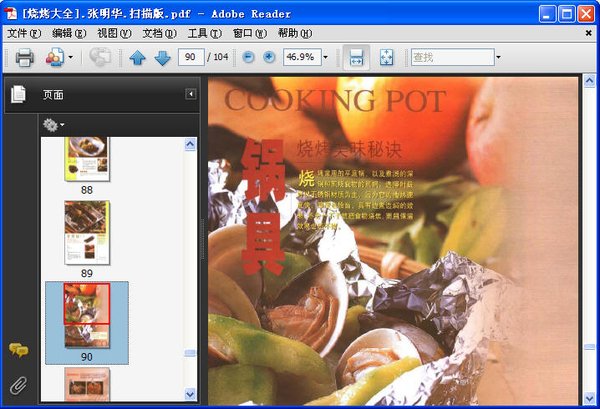Open the 文档 menu
The height and width of the screenshot is (409, 600).
click(x=159, y=34)
